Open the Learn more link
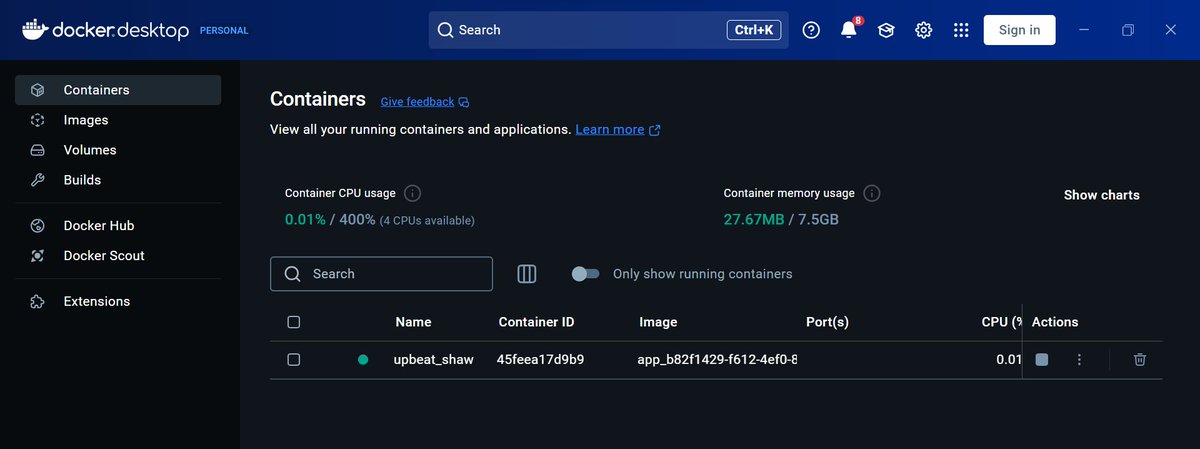The height and width of the screenshot is (449, 1200). pyautogui.click(x=610, y=130)
